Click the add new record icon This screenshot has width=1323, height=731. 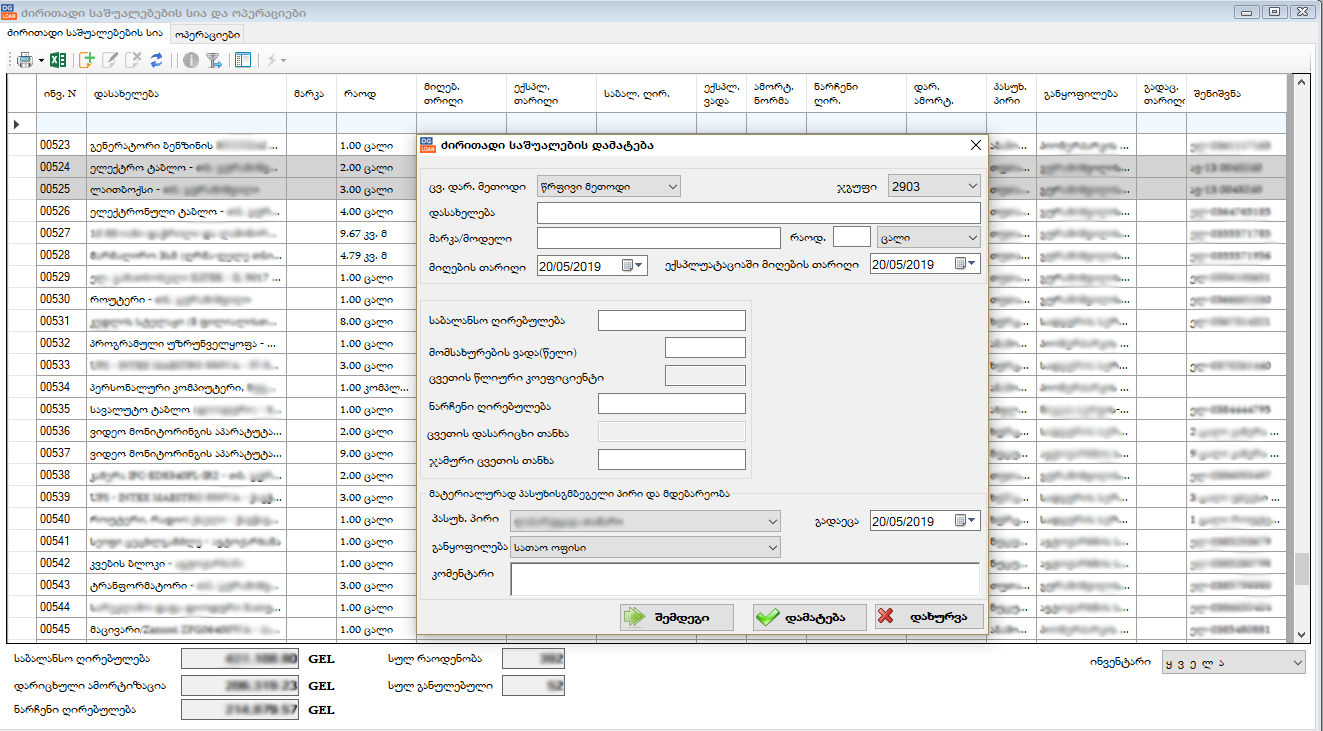[x=86, y=60]
